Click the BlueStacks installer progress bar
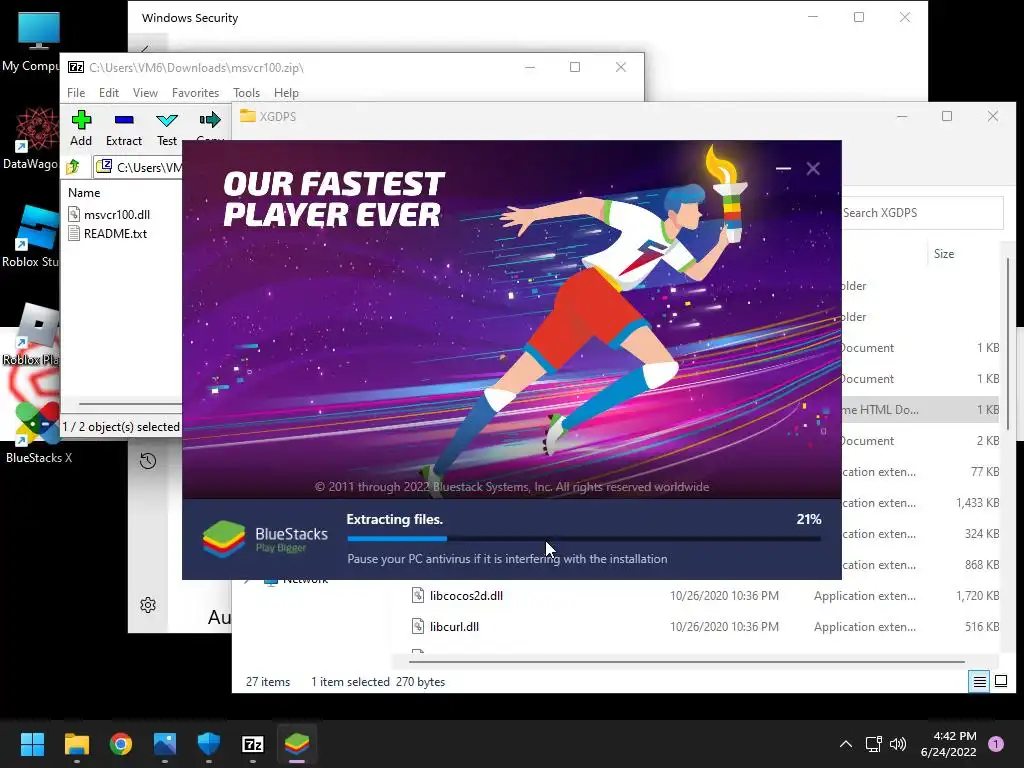Screen dimensions: 1024x768 tap(584, 539)
